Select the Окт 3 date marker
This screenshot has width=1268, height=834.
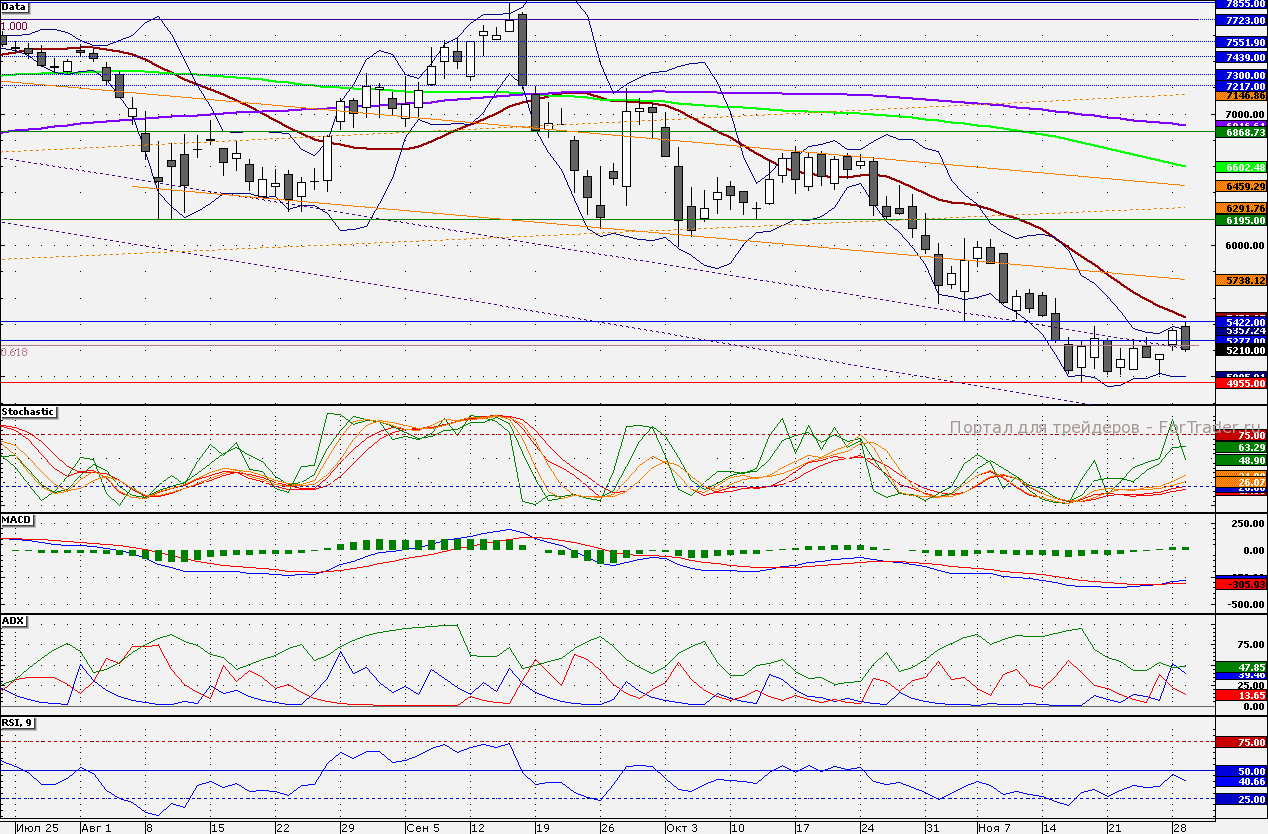[x=681, y=828]
